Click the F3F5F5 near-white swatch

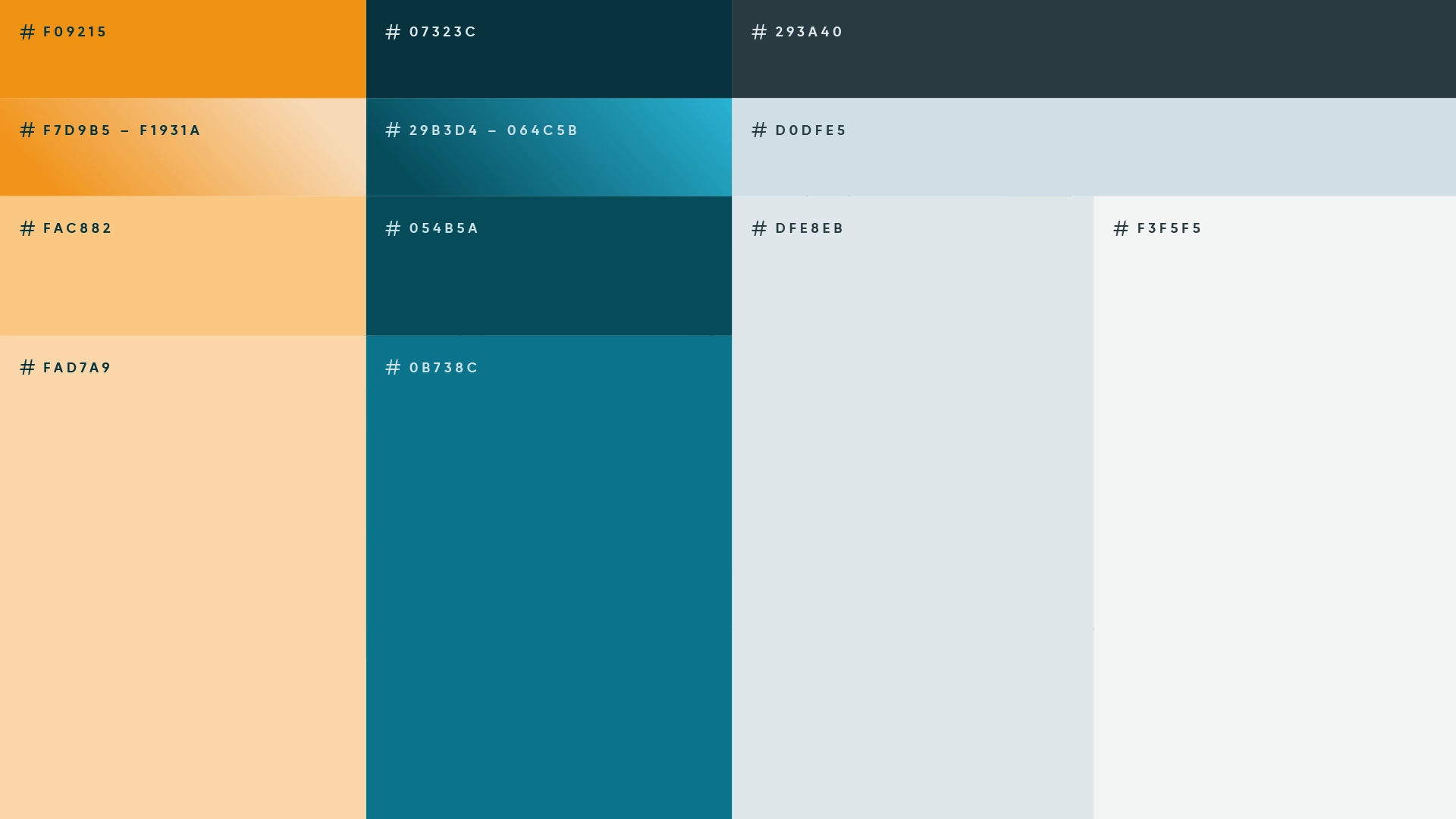[1275, 508]
